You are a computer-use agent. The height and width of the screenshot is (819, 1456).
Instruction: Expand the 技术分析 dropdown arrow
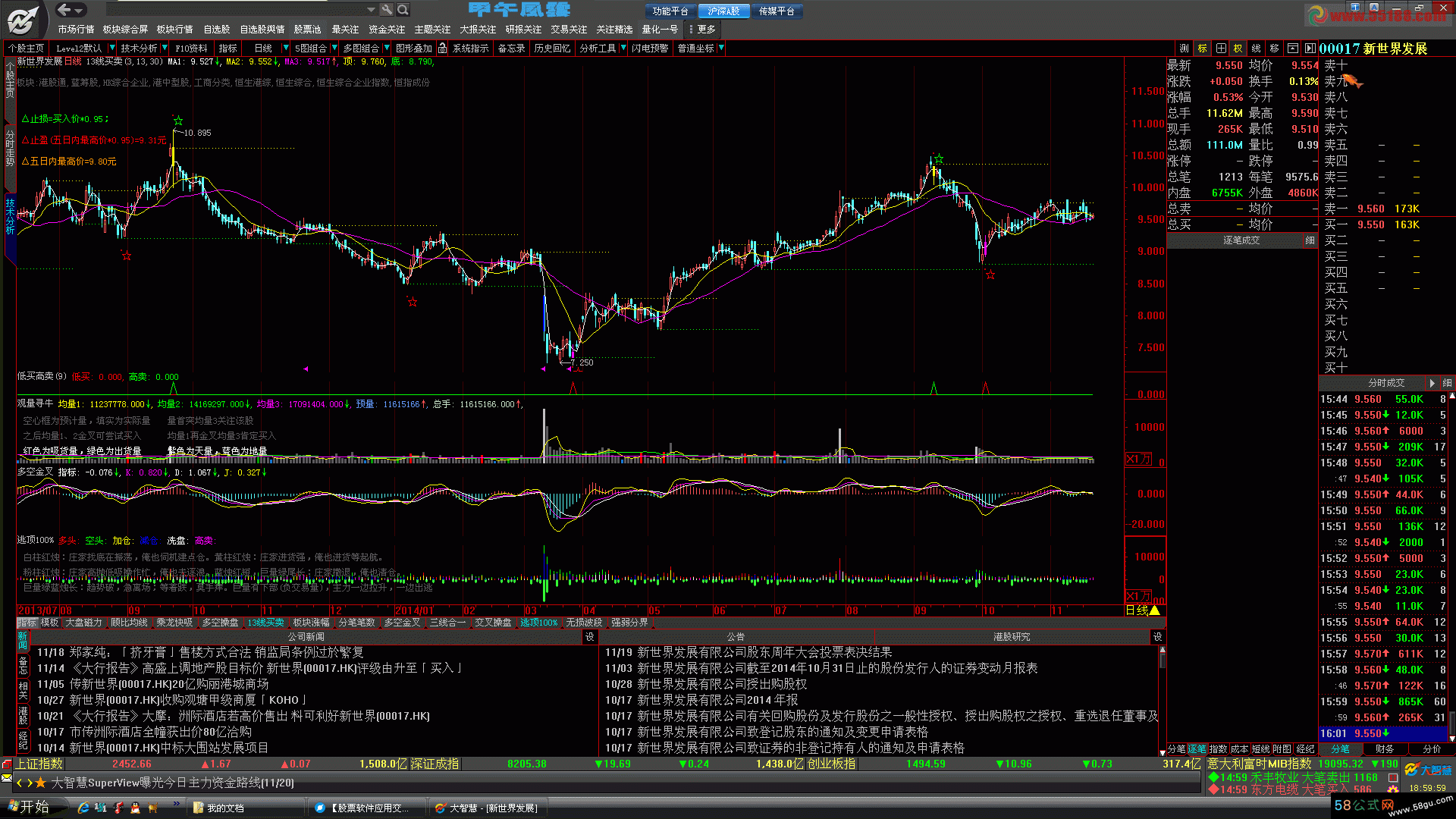click(x=164, y=48)
